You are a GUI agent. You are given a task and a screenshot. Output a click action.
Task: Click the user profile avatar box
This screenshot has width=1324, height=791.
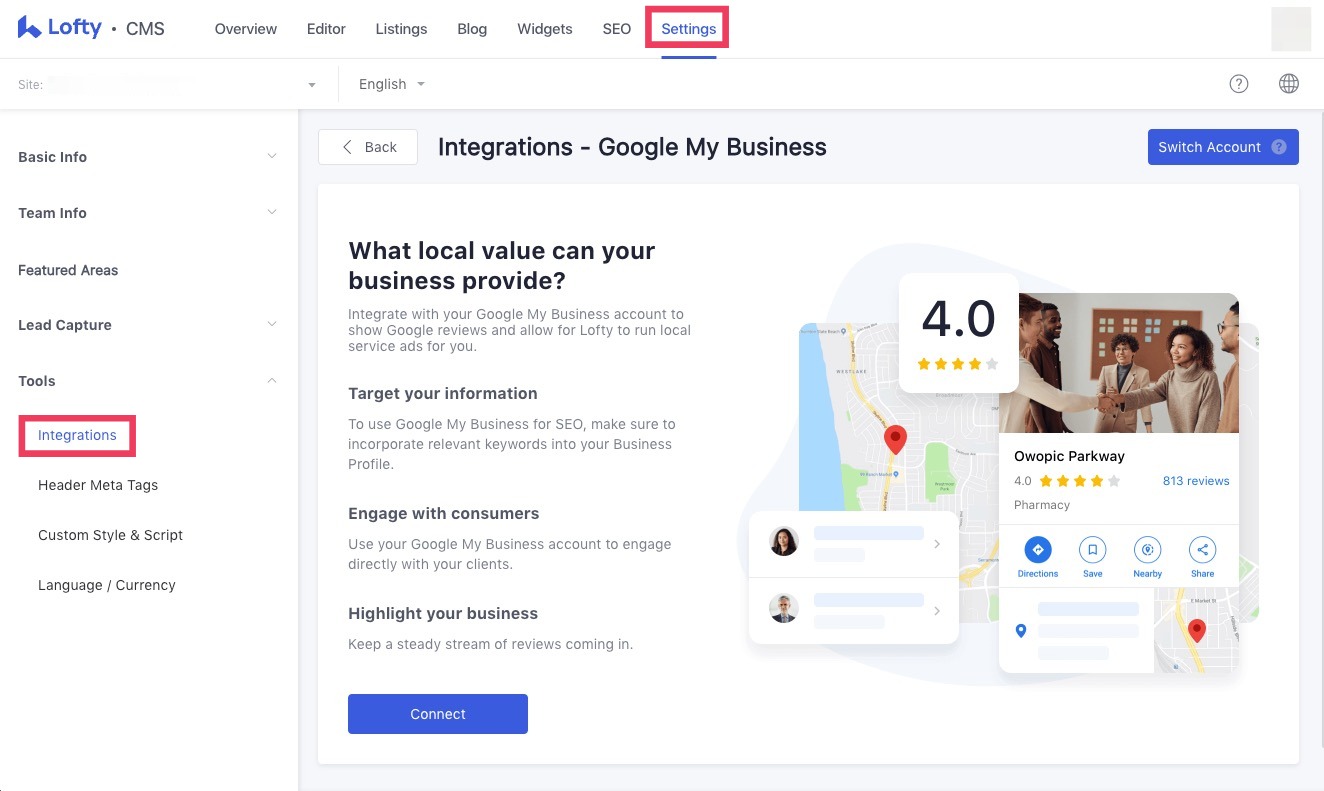tap(1291, 28)
